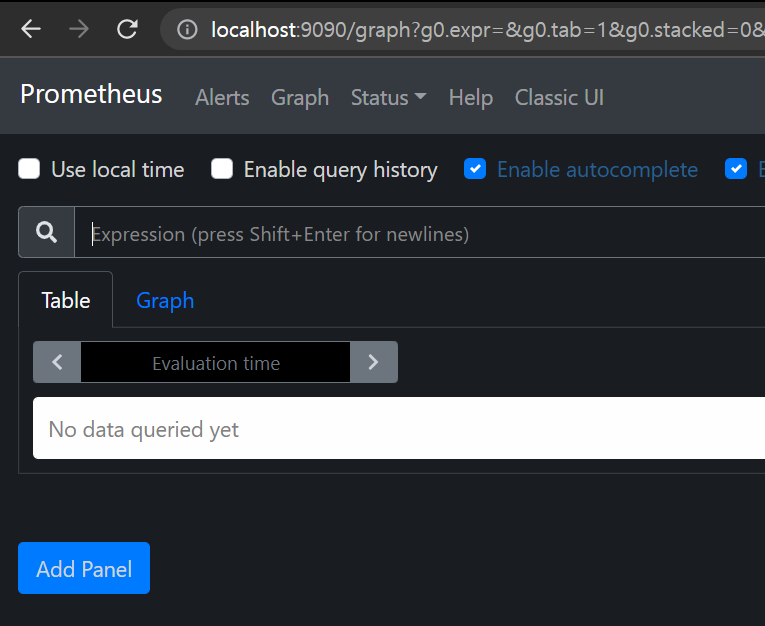Reload the page with the refresh icon
This screenshot has height=626, width=765.
(127, 29)
